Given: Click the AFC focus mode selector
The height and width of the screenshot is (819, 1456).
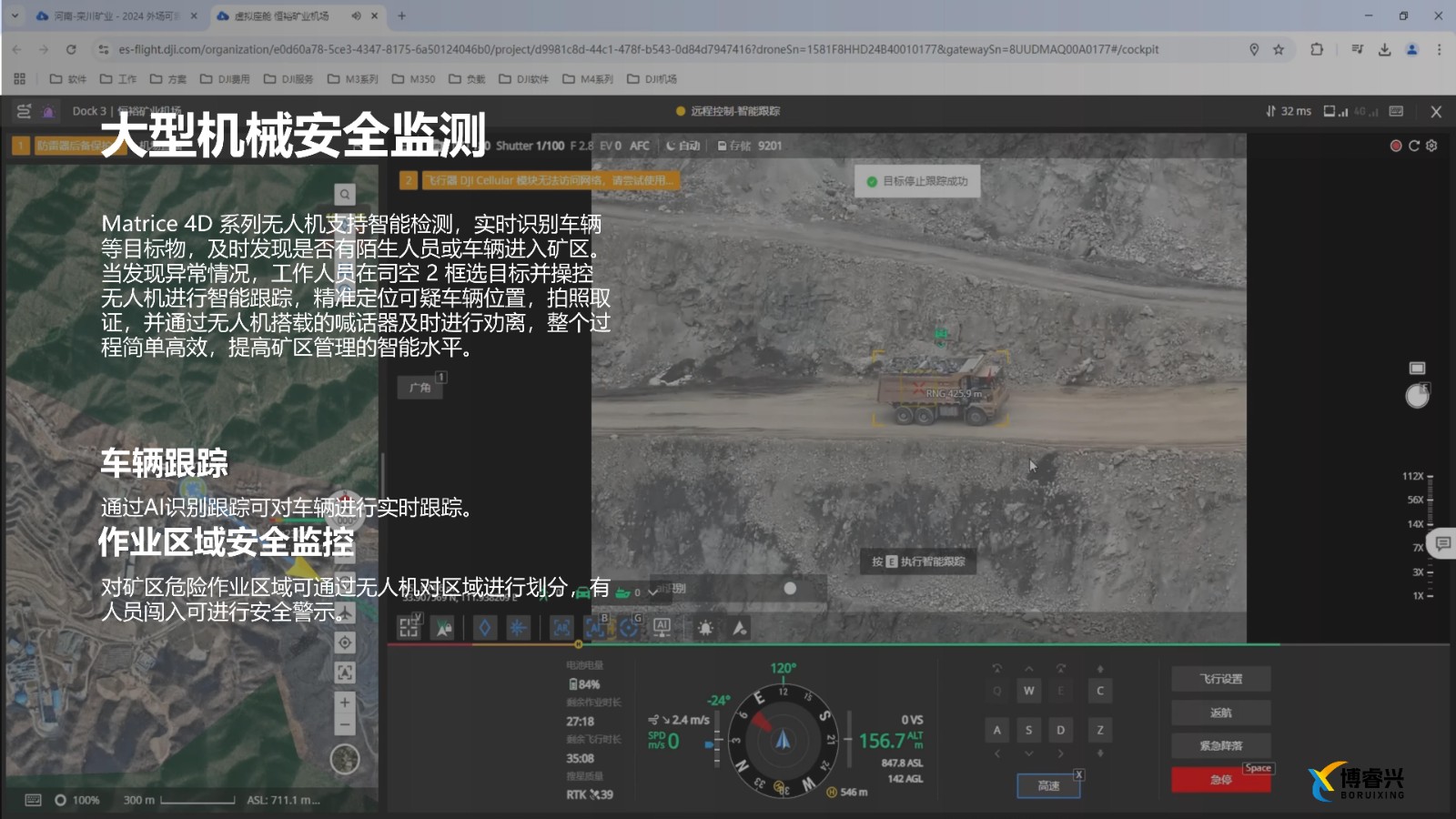Looking at the screenshot, I should (x=640, y=146).
